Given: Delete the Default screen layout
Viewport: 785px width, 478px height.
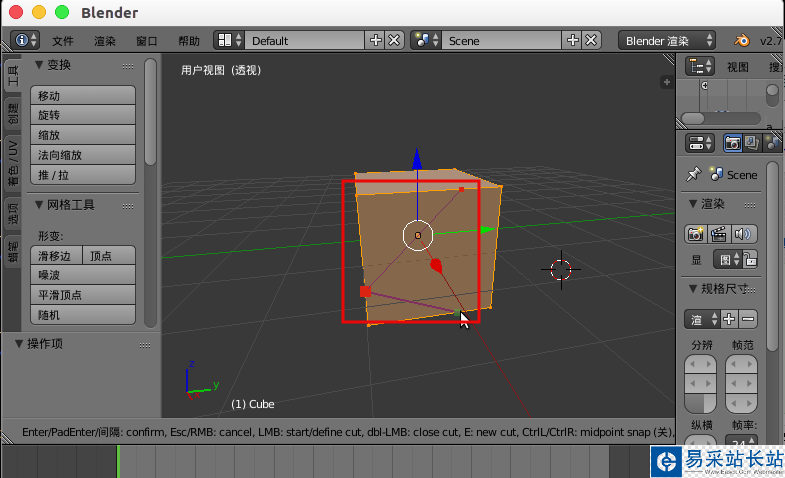Looking at the screenshot, I should pos(394,41).
